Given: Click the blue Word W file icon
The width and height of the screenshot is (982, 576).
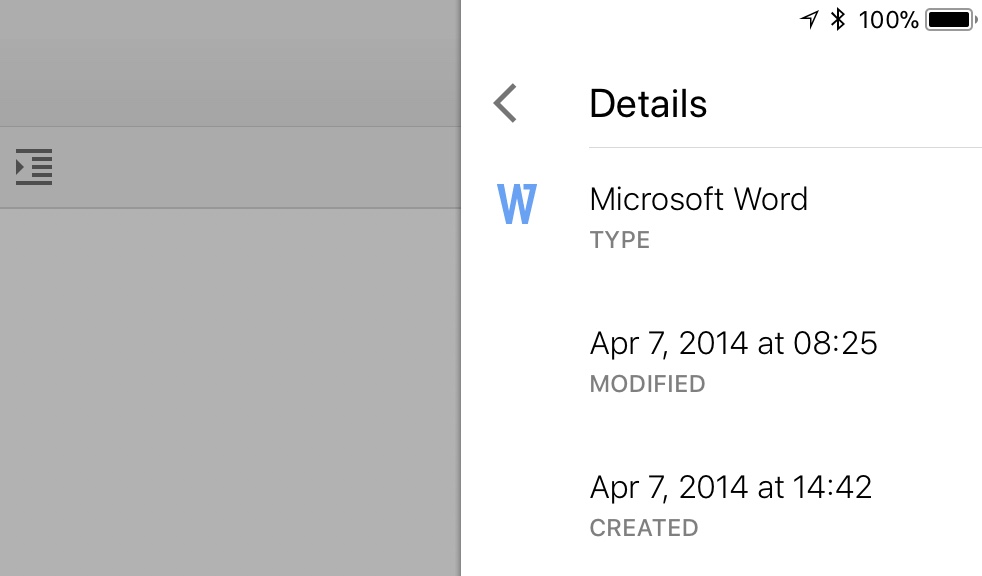Looking at the screenshot, I should point(517,203).
